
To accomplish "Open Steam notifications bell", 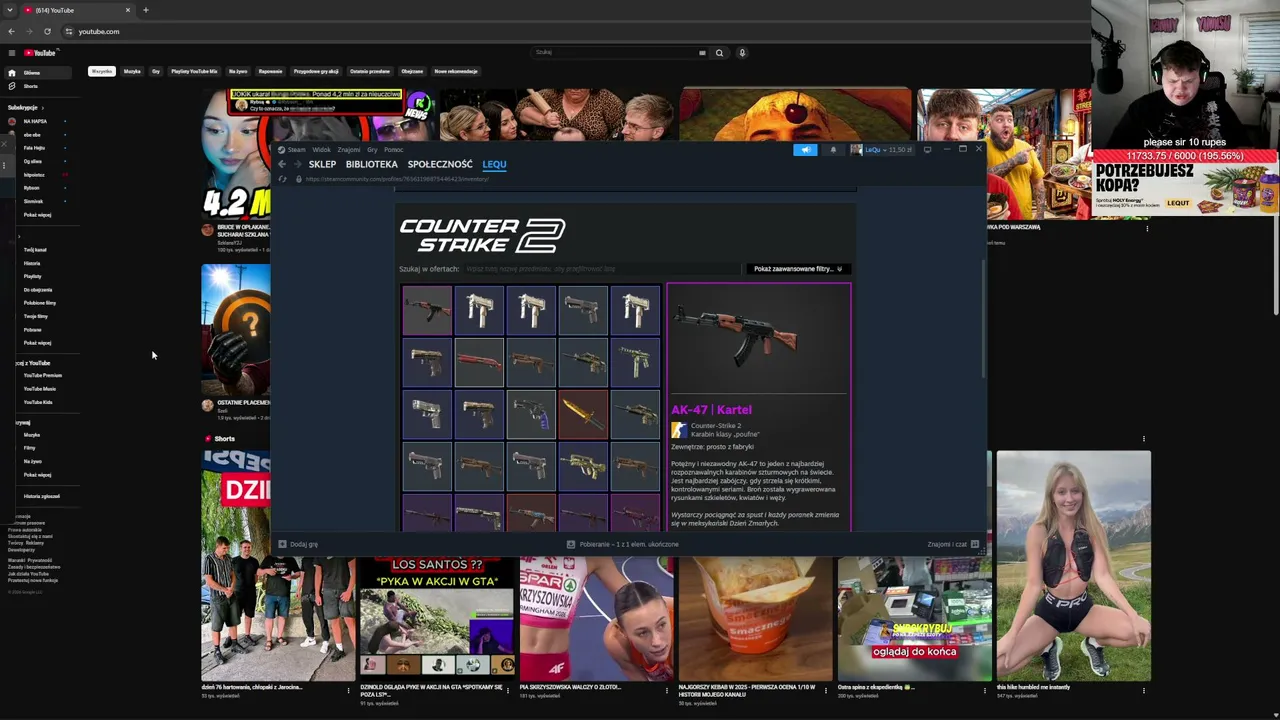I will (833, 150).
